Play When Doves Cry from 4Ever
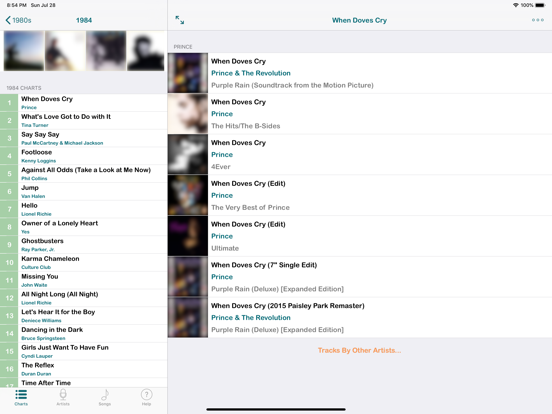The height and width of the screenshot is (414, 552). tap(360, 155)
